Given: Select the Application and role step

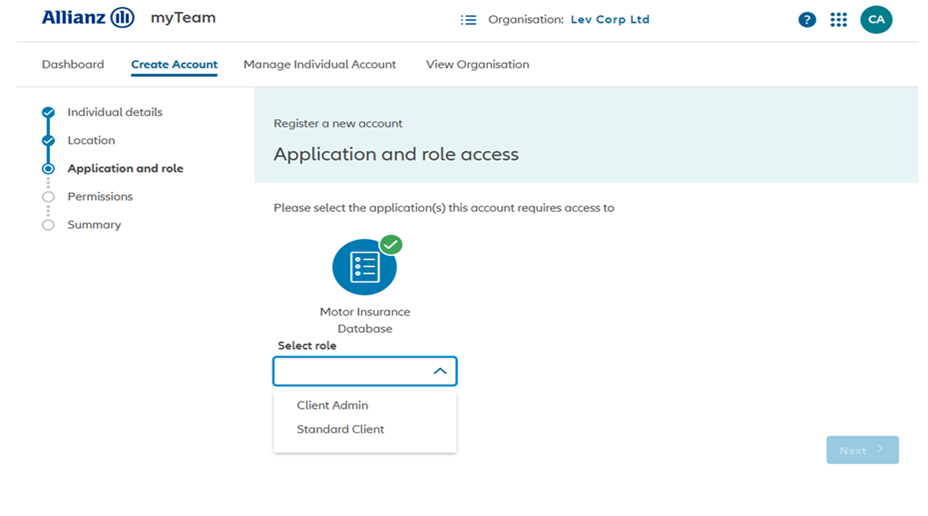Looking at the screenshot, I should tap(125, 169).
